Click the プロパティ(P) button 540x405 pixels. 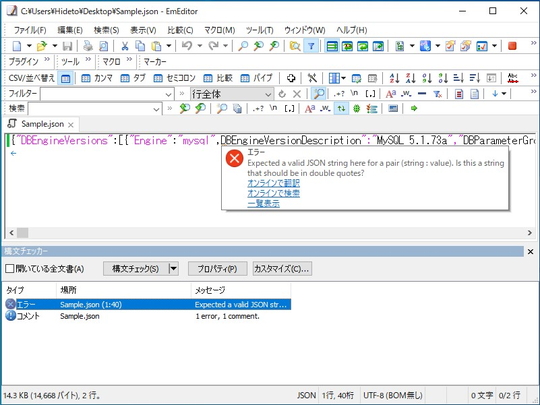(x=217, y=269)
